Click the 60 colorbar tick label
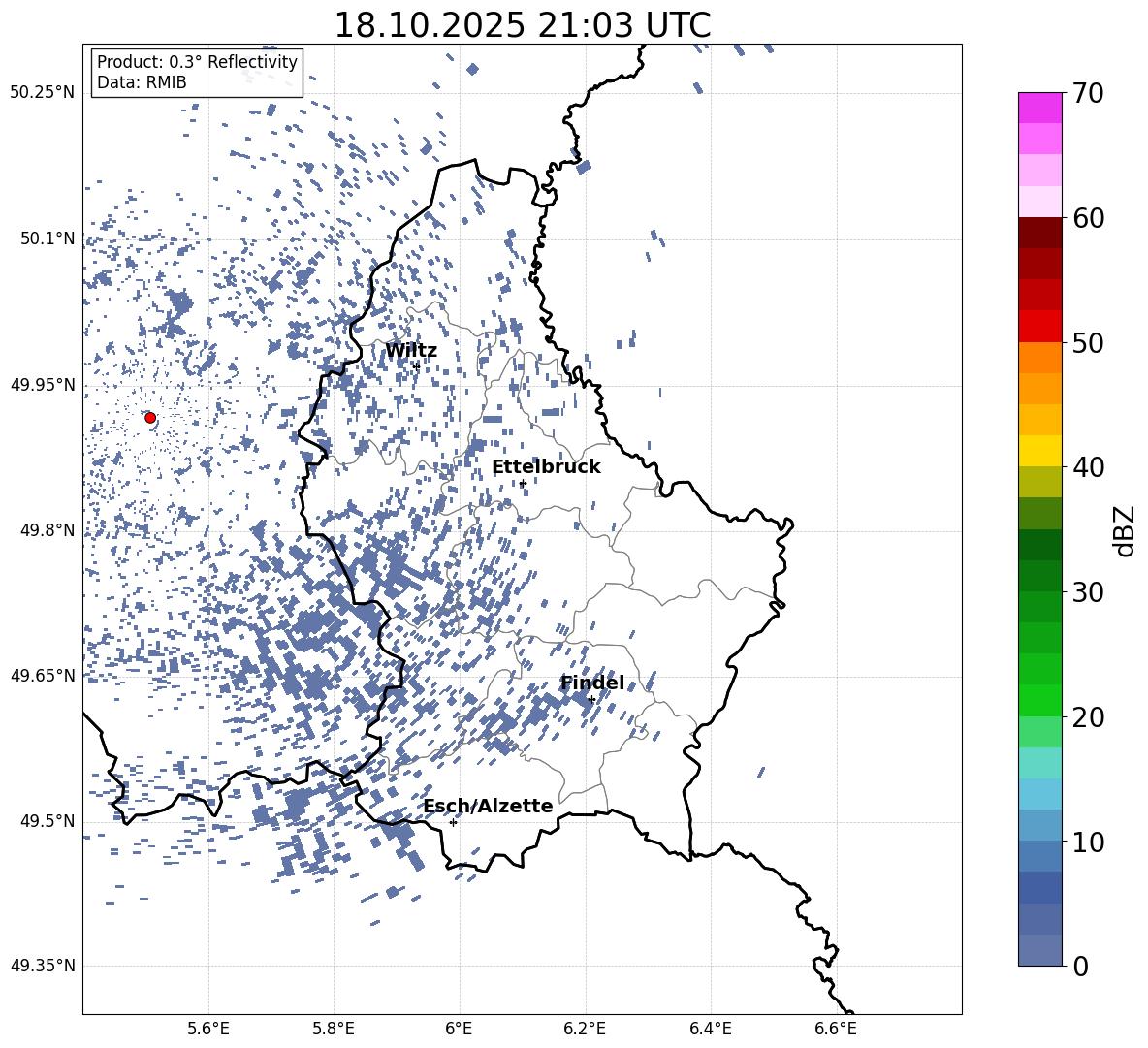This screenshot has width=1148, height=1048. (1088, 218)
